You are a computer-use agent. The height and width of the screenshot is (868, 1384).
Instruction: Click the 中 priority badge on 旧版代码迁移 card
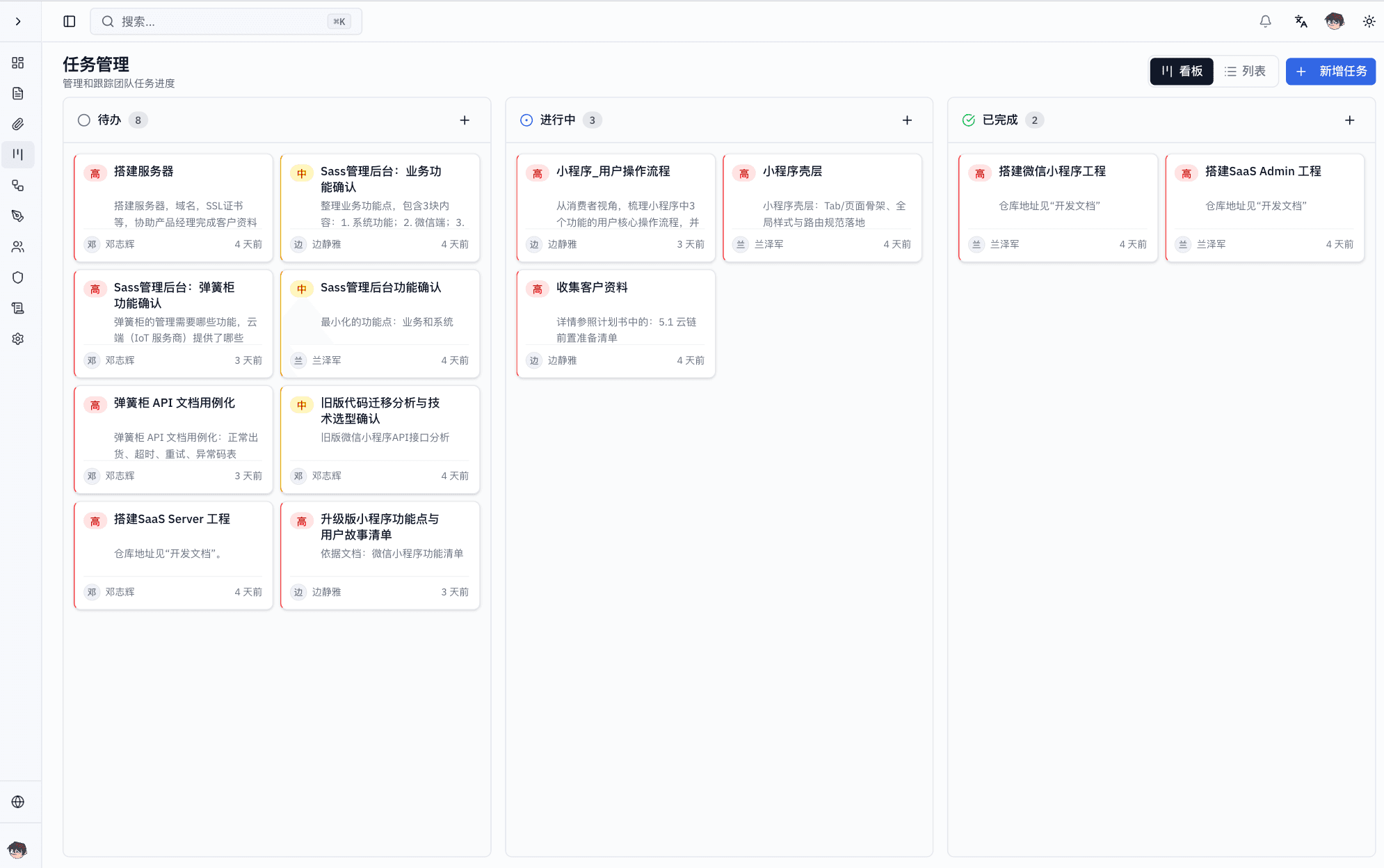[x=302, y=405]
